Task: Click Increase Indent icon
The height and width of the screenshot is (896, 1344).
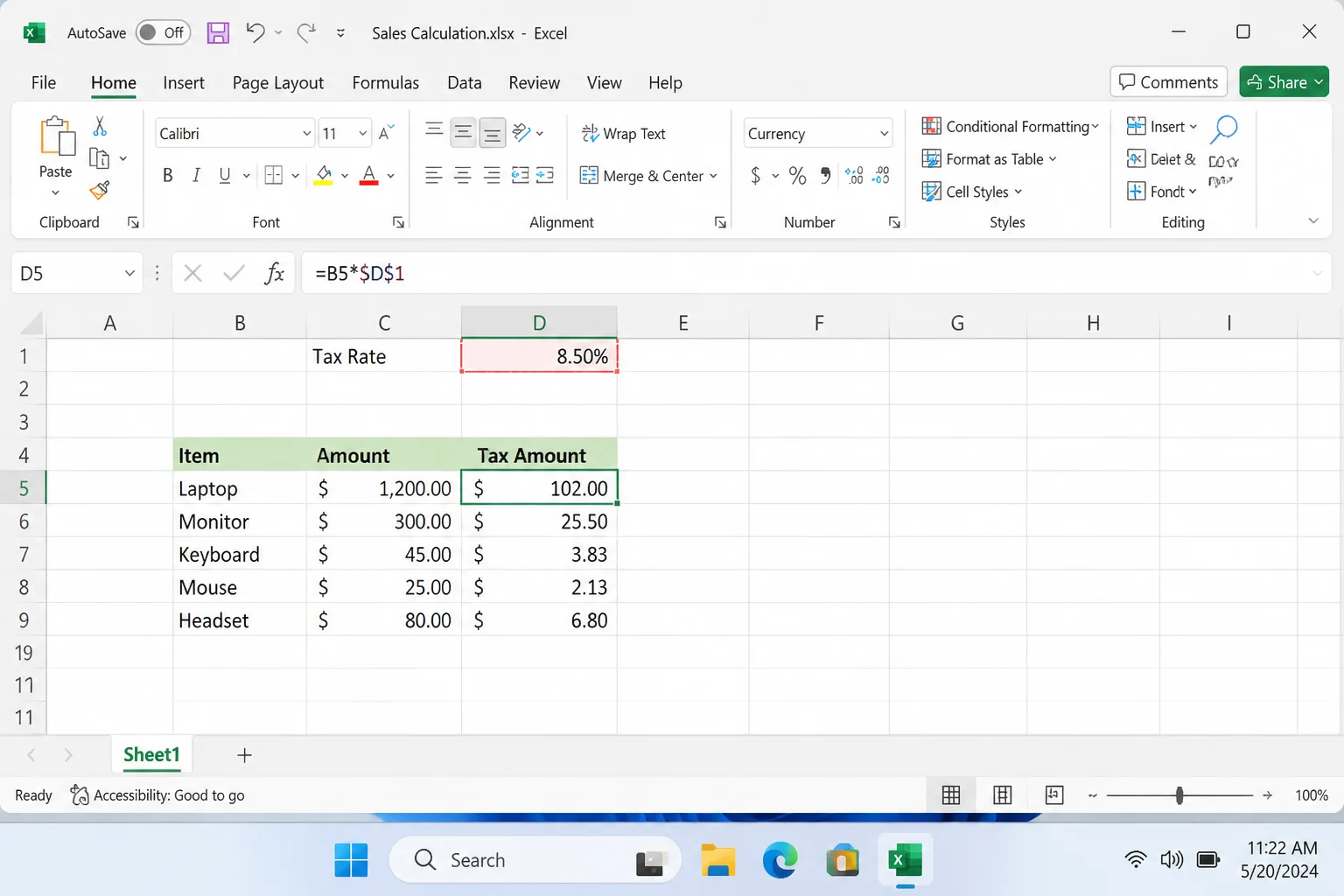Action: 545,176
